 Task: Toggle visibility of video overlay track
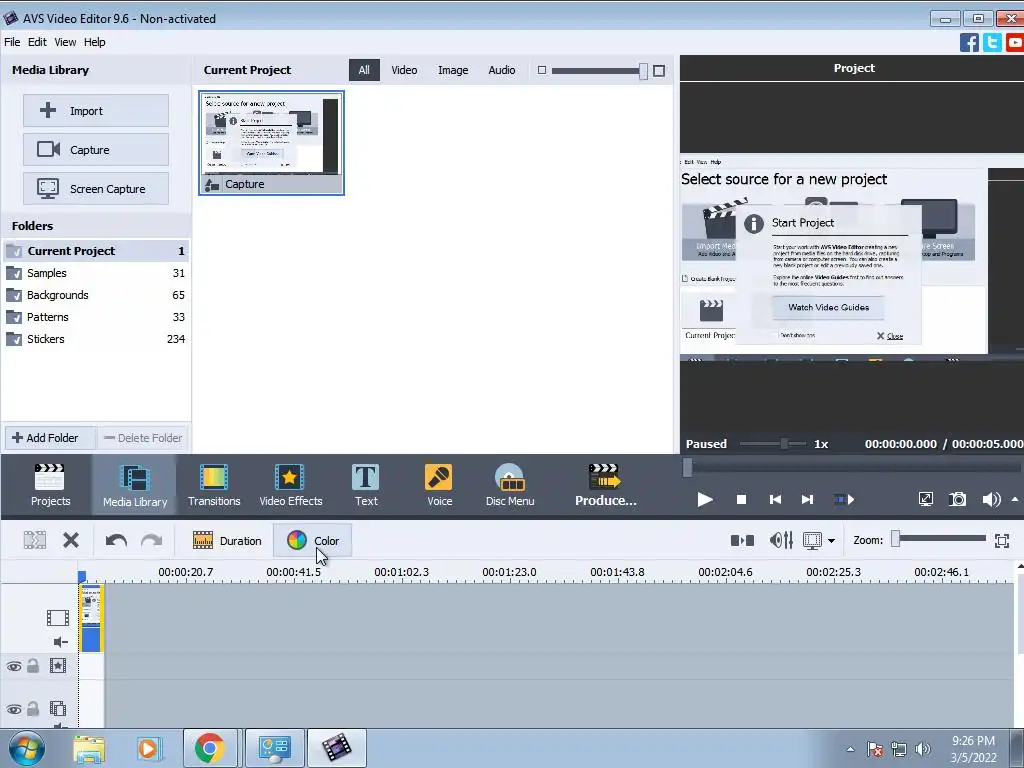[x=14, y=709]
